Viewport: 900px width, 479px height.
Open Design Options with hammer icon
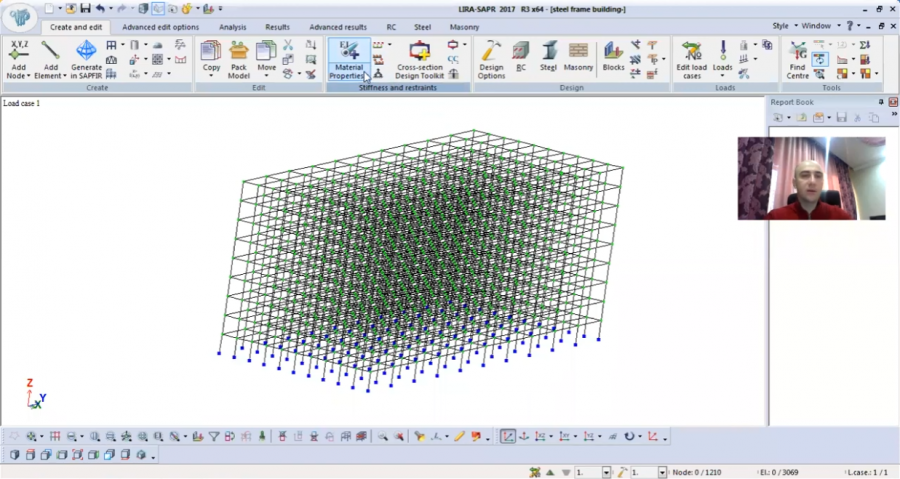tap(491, 59)
